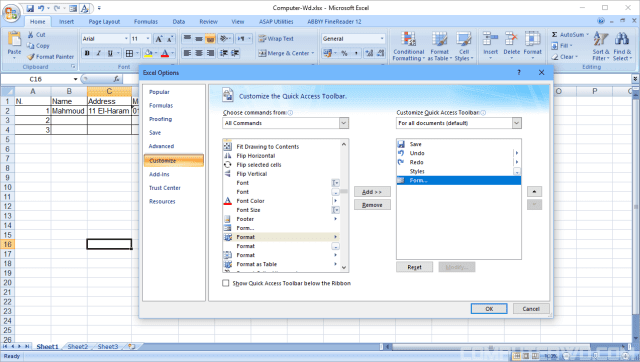Click Wrap Text in ribbon
640x362 pixels.
click(276, 38)
